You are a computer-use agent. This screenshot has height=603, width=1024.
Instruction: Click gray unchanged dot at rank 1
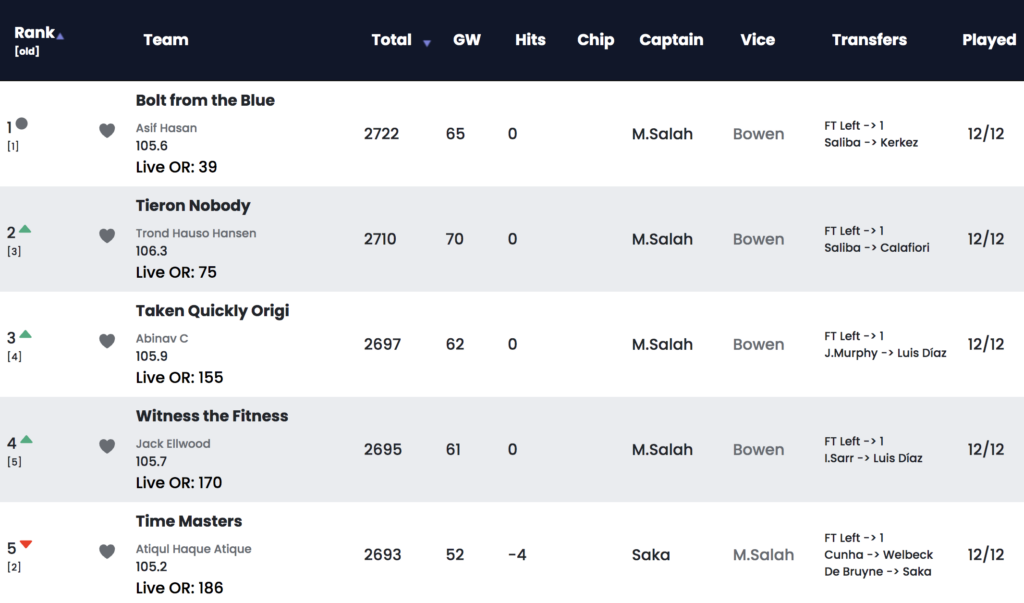point(22,123)
